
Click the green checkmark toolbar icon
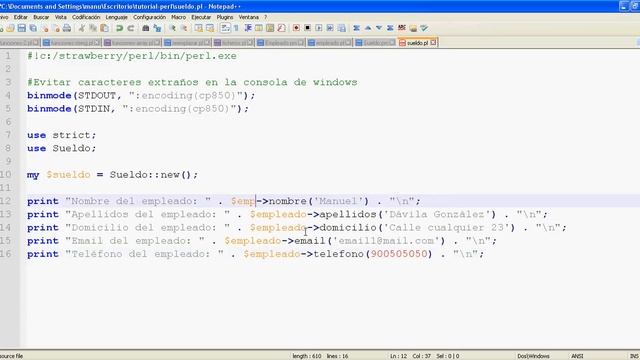(424, 28)
